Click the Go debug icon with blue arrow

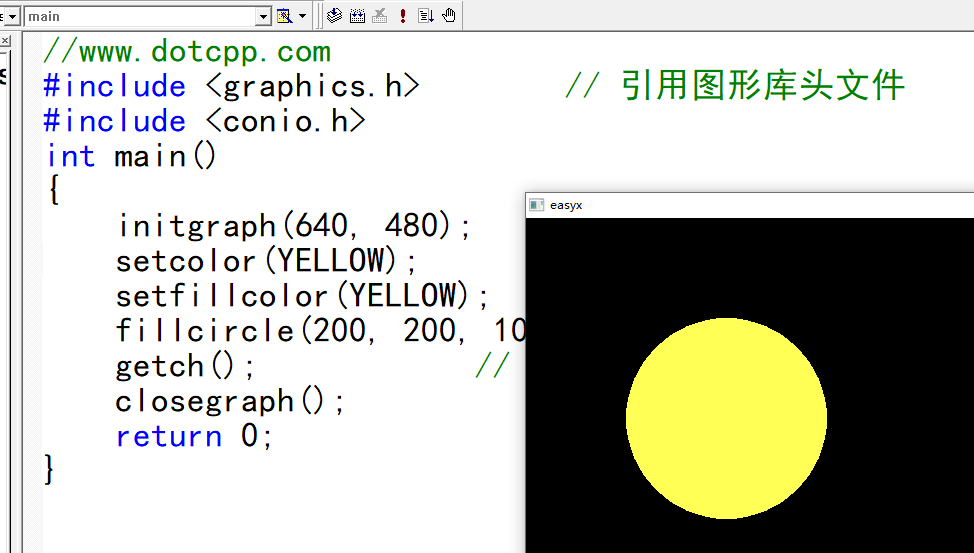(x=426, y=16)
